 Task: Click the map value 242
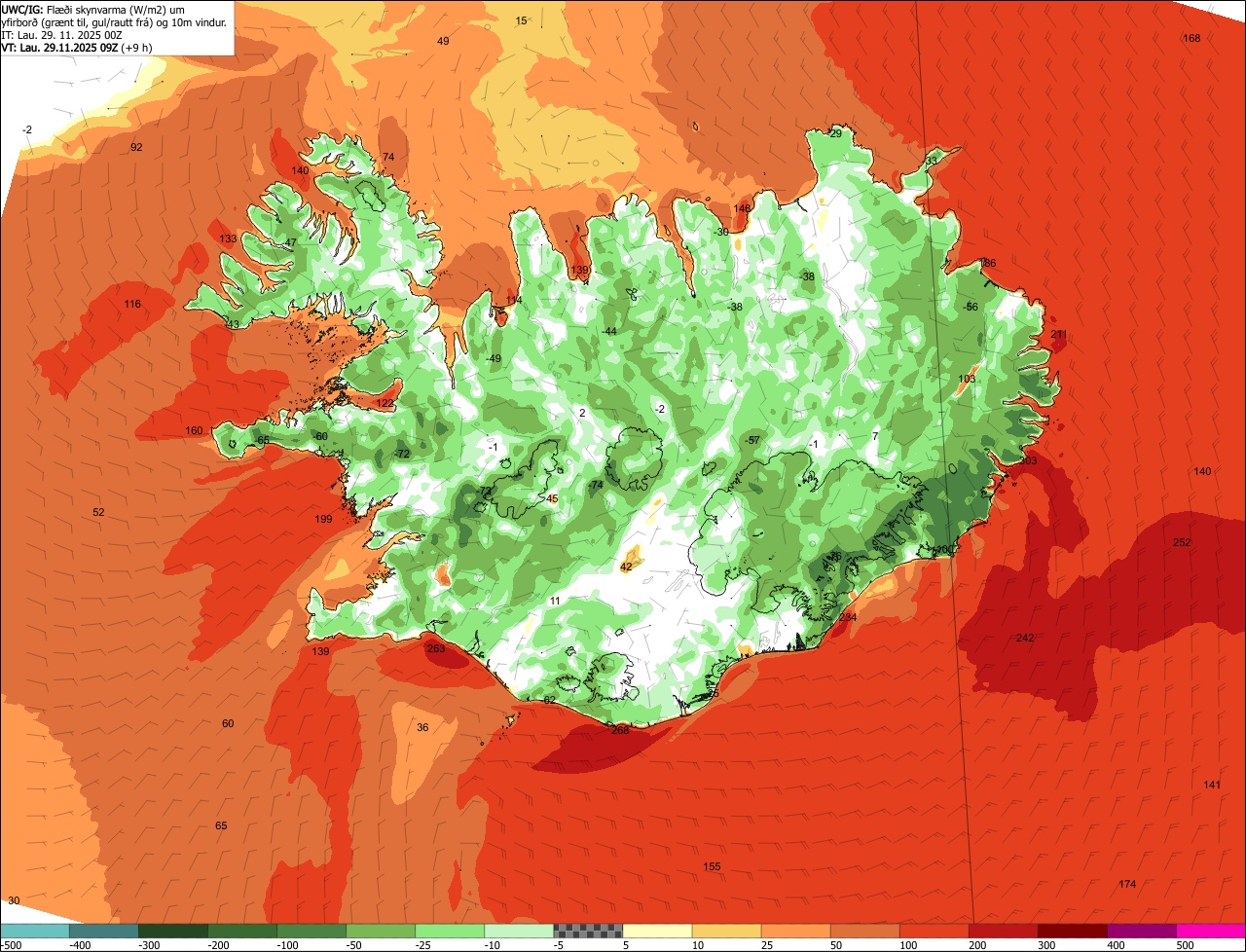(1025, 638)
